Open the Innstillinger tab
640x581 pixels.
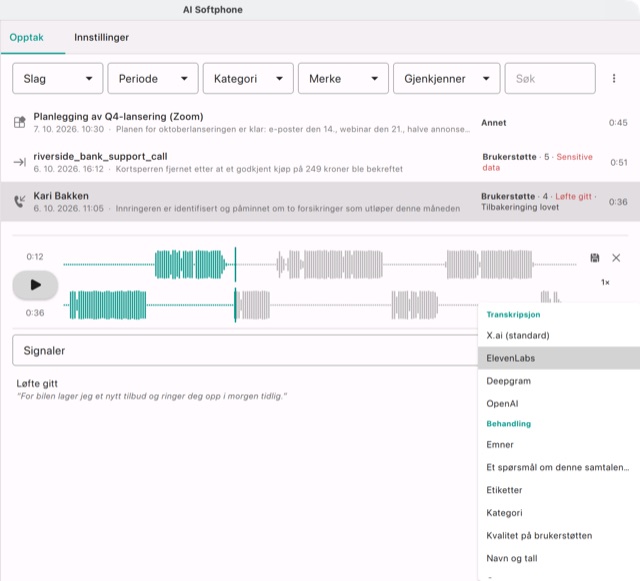101,38
